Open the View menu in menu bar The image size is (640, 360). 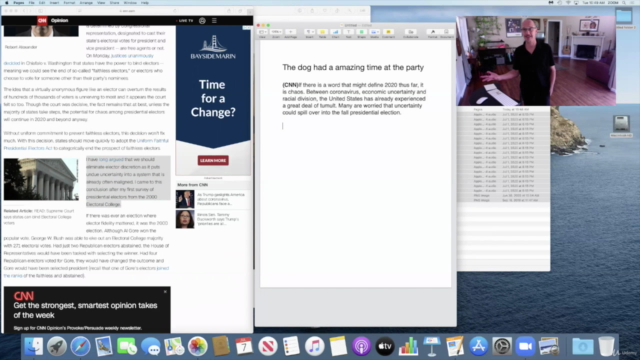coord(101,2)
